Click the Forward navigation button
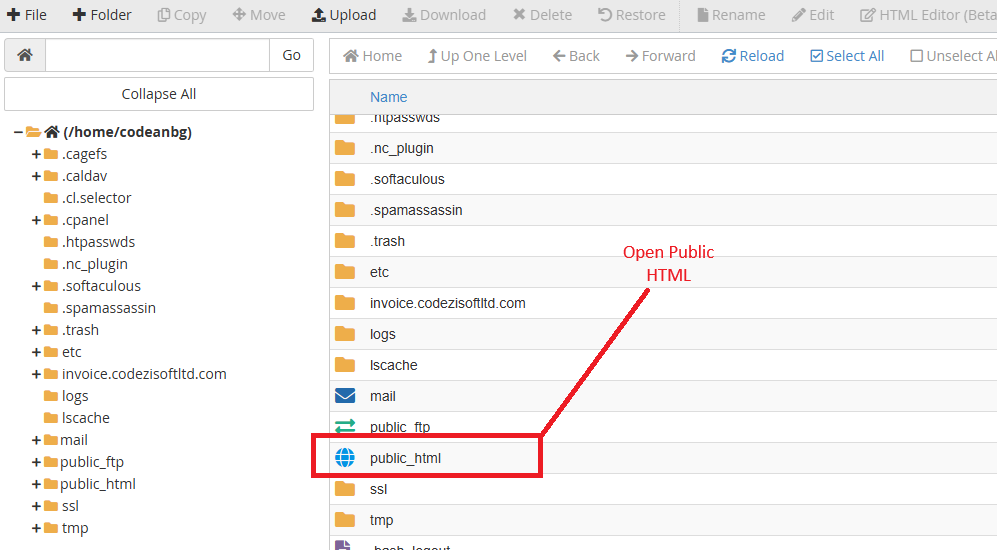 [x=661, y=56]
